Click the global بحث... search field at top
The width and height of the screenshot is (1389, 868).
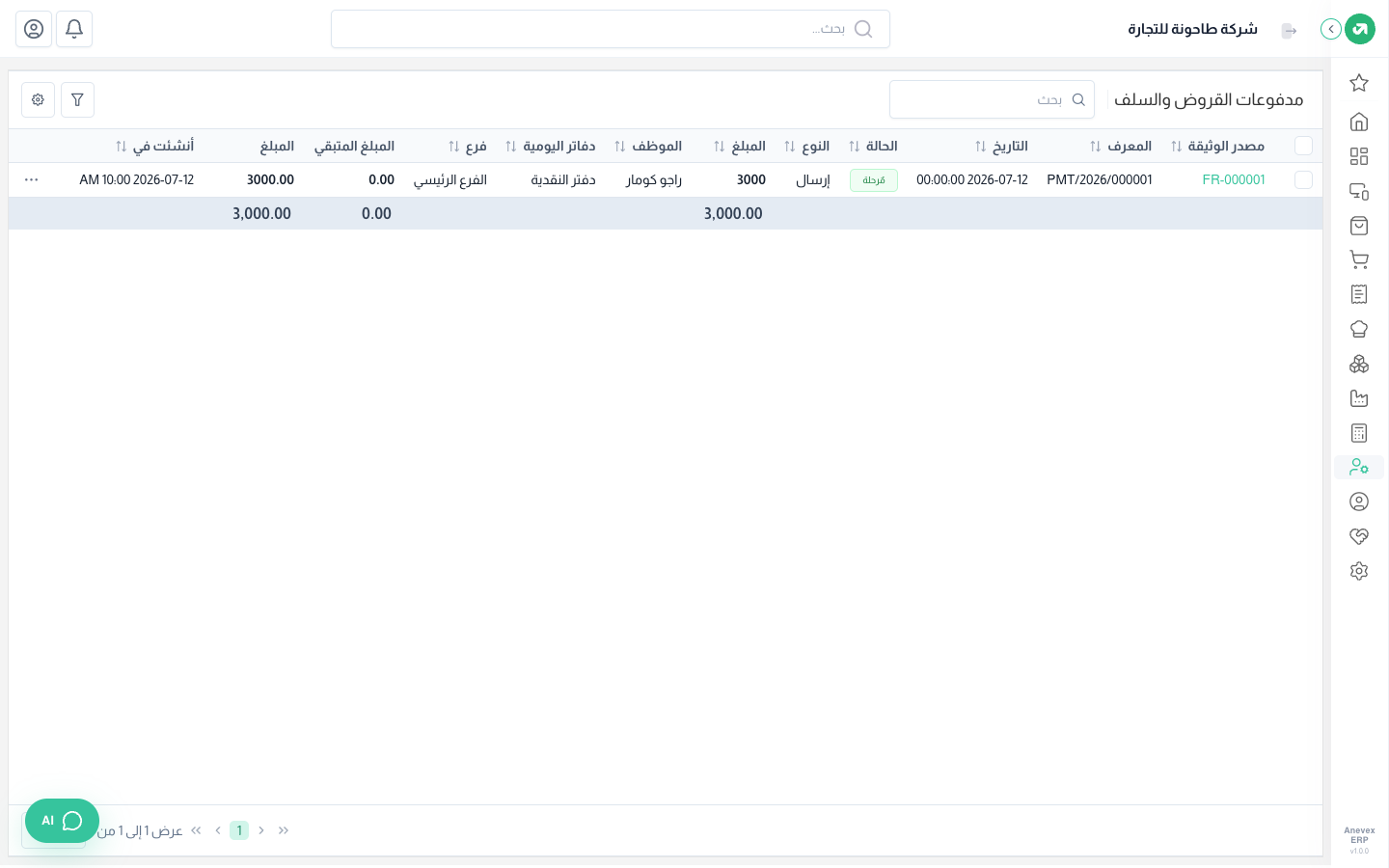point(611,29)
